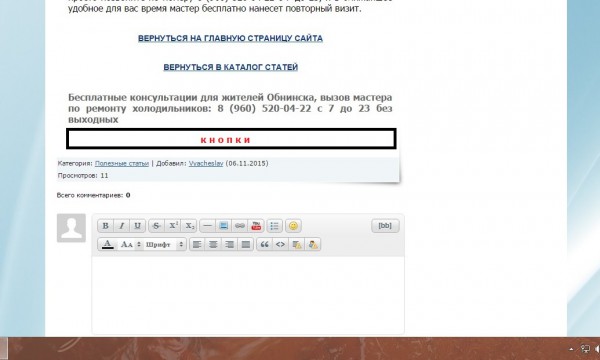
Task: Click the Просмотров: 11 text
Action: pos(83,176)
